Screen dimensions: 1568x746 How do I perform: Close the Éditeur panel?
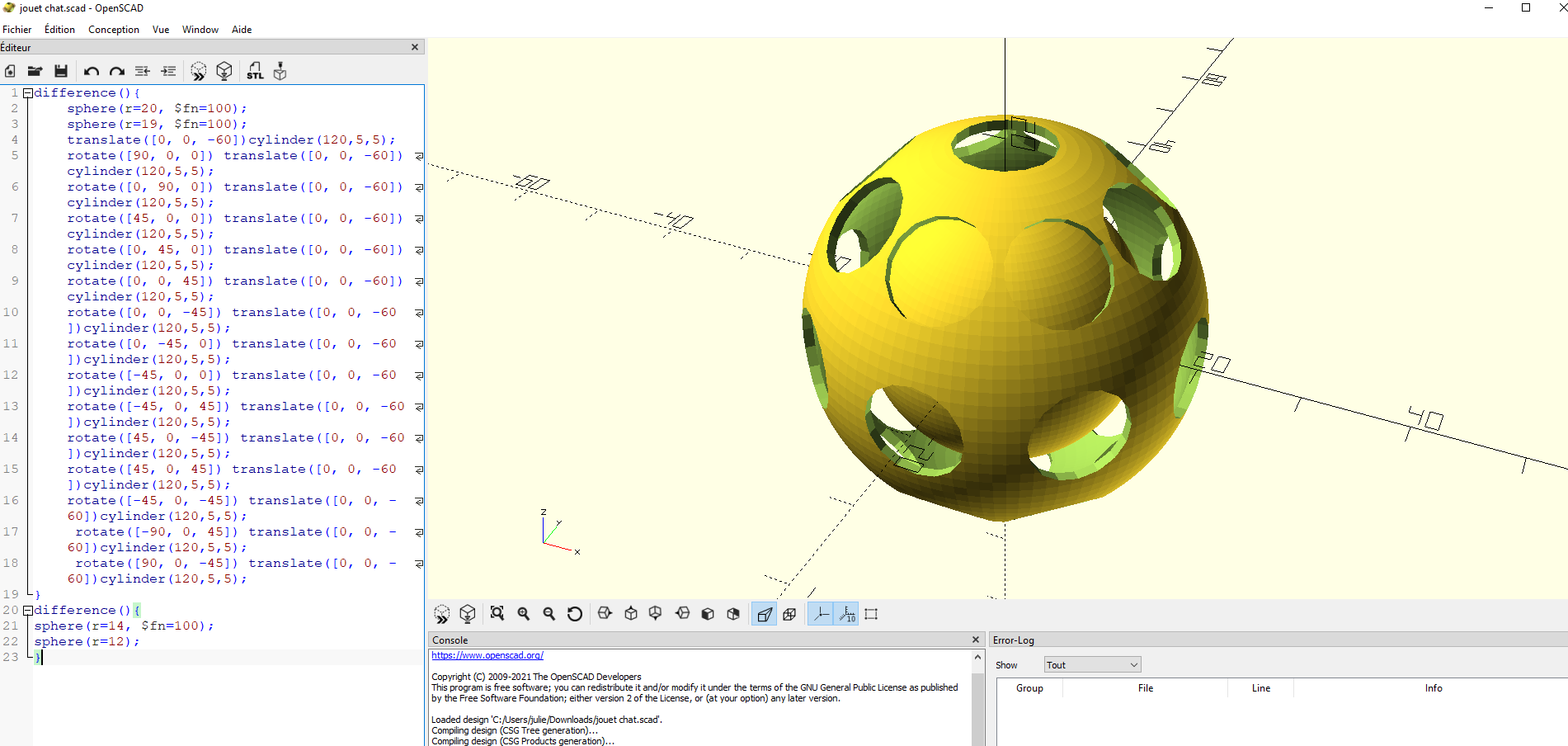click(415, 47)
